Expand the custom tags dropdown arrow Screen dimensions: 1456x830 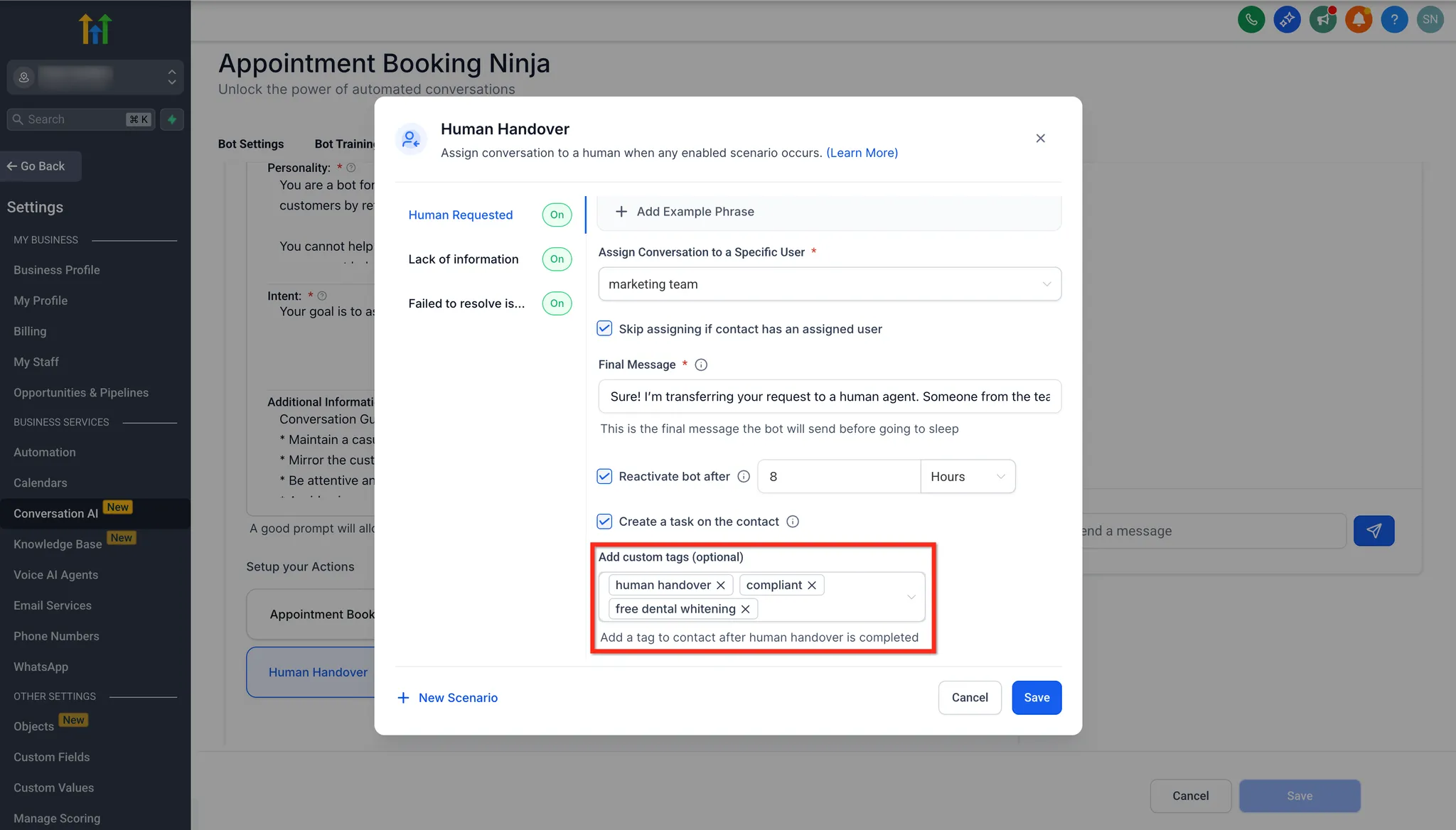point(911,597)
